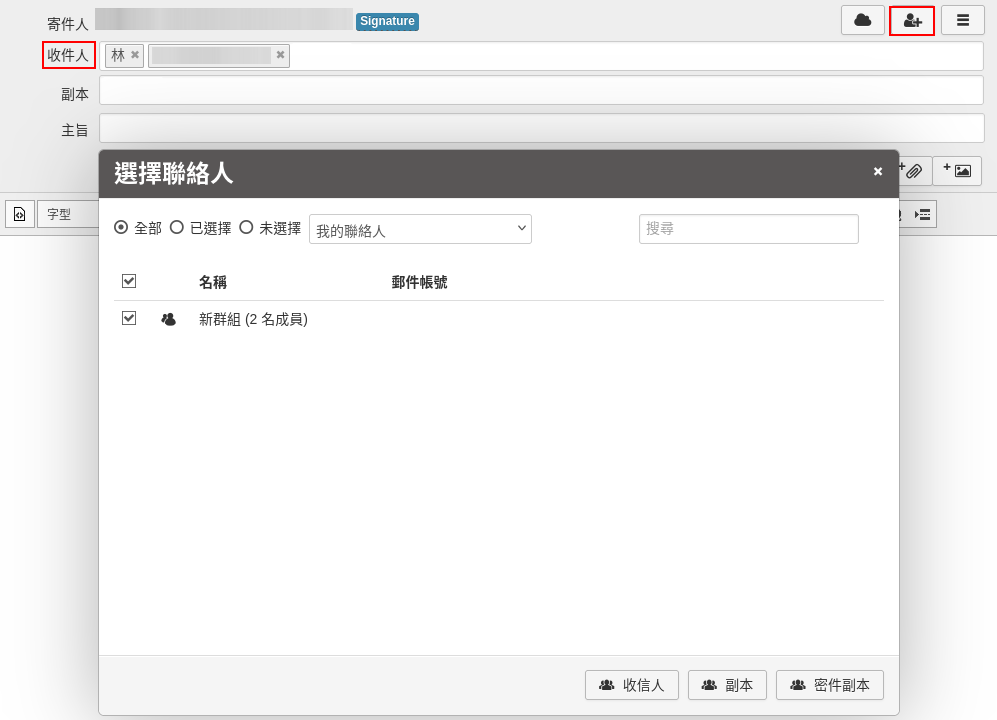The image size is (997, 720).
Task: Open the add contact icon button
Action: (x=912, y=21)
